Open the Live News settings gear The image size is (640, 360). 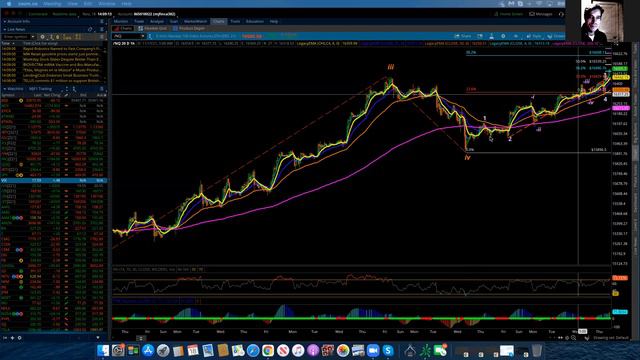[x=42, y=37]
